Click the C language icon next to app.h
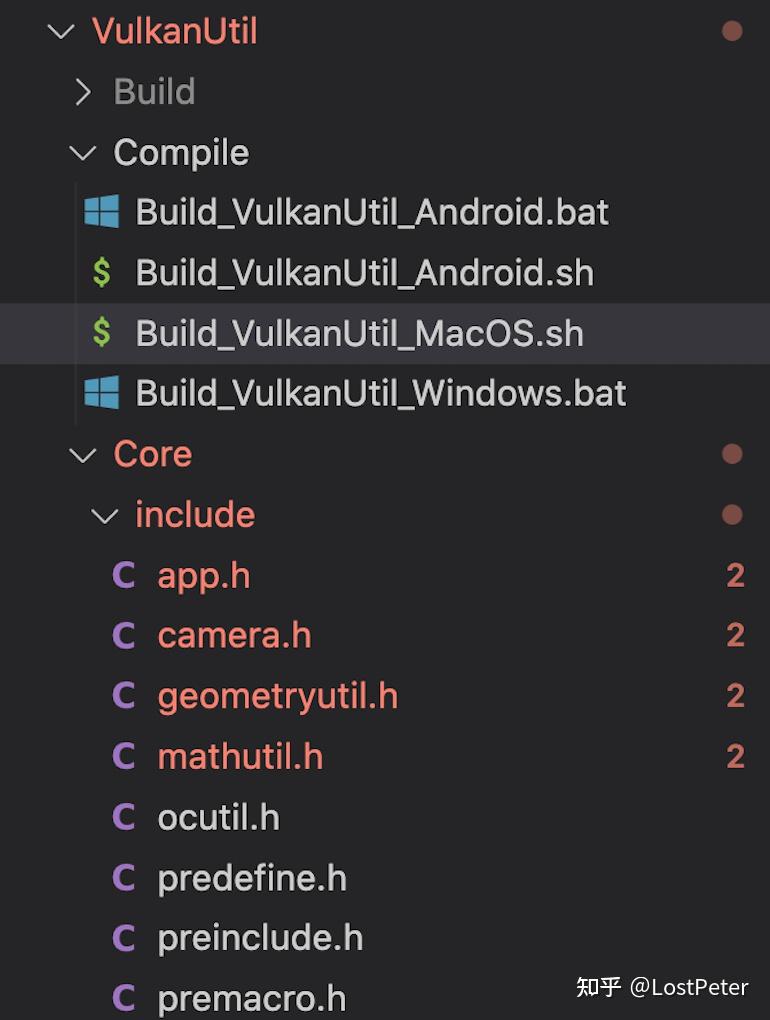 [124, 575]
